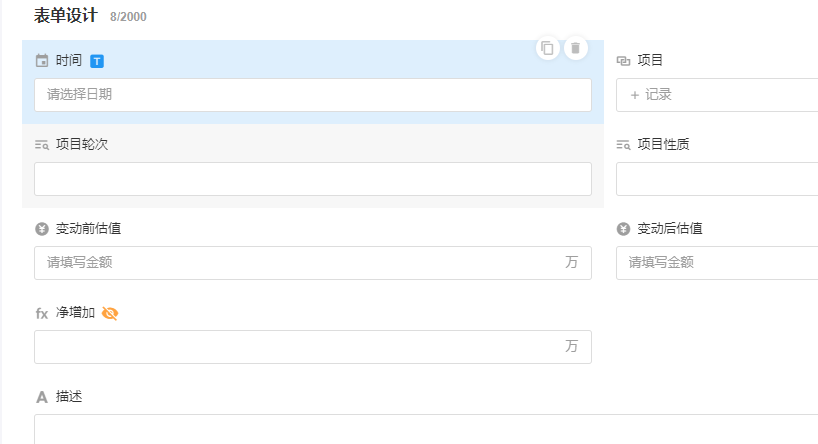Click the fx formula icon beside 净增加
This screenshot has width=818, height=444.
pos(42,313)
